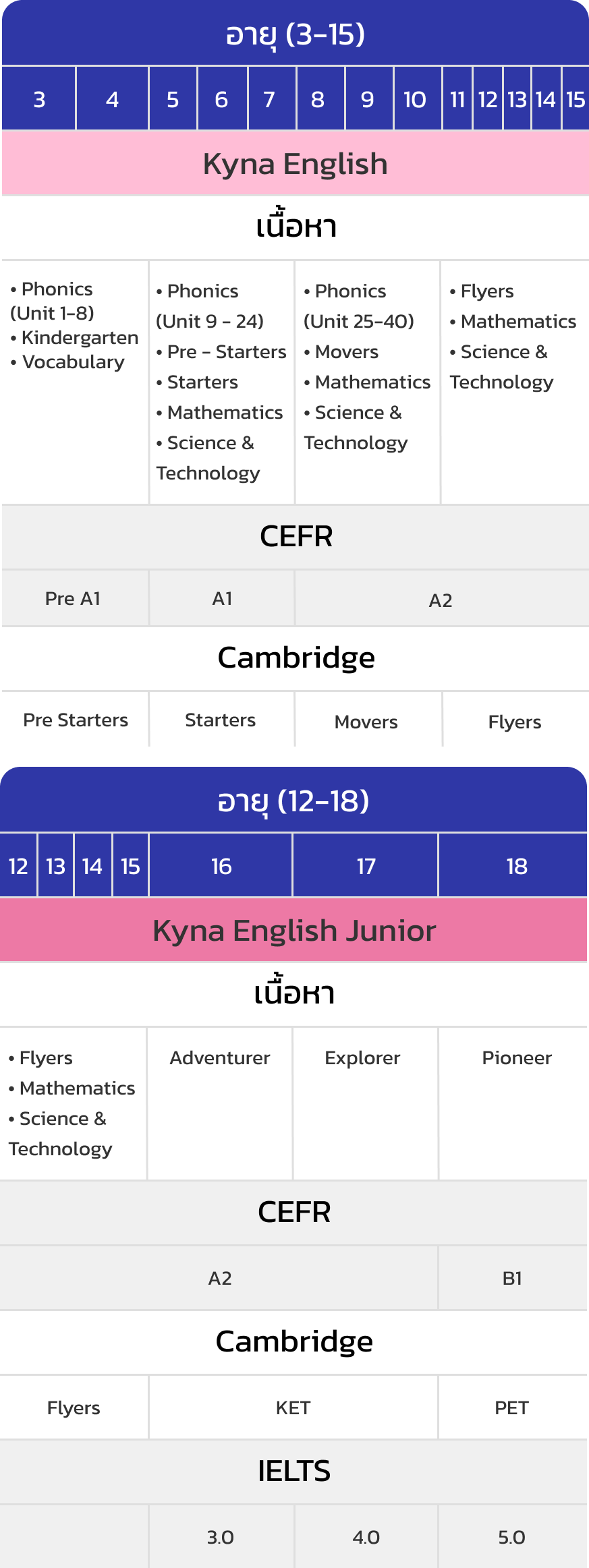Click the อายุ (3–15) header
589x1568 pixels.
296,33
